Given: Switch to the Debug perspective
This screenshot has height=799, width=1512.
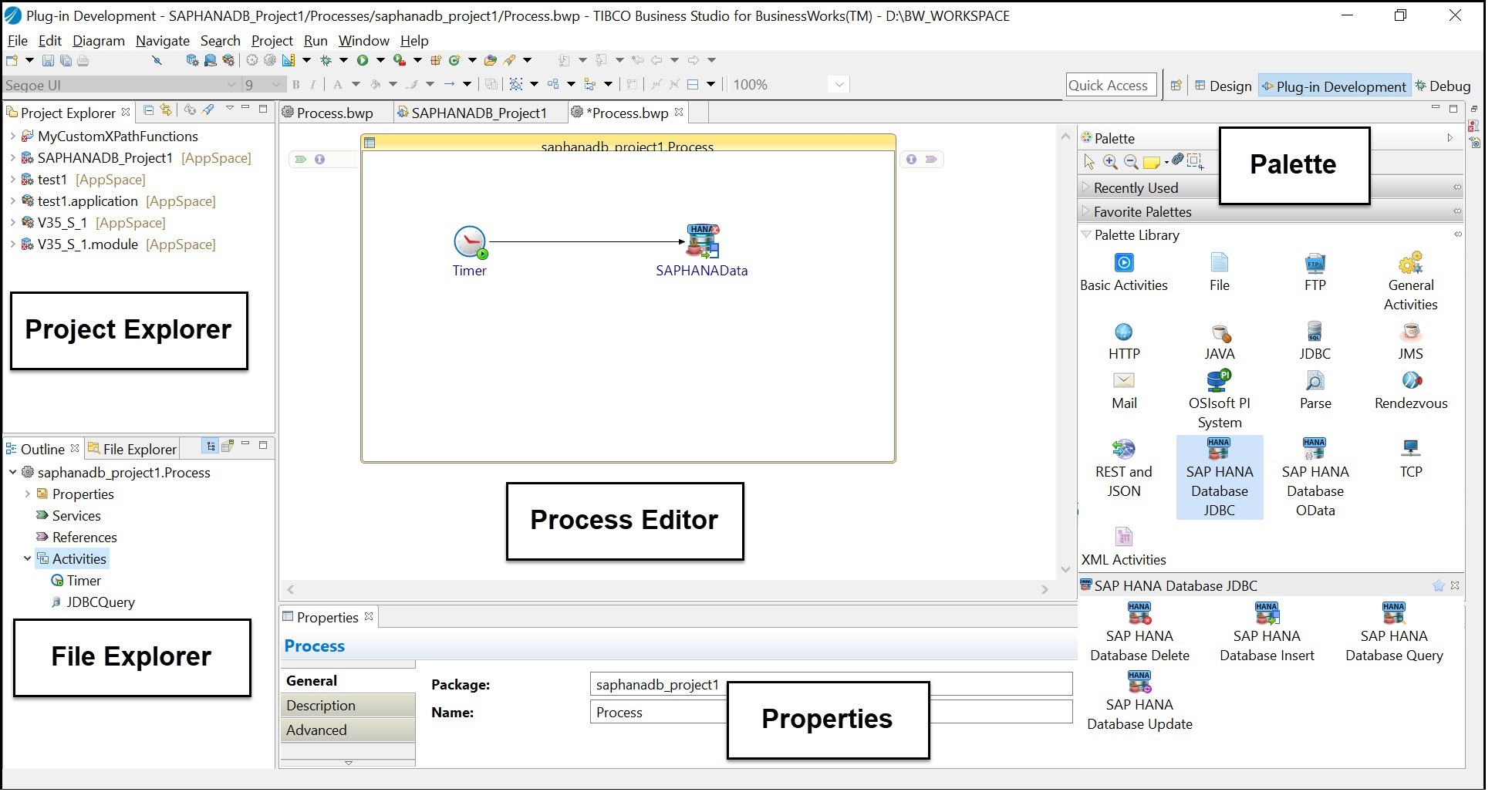Looking at the screenshot, I should pos(1443,86).
